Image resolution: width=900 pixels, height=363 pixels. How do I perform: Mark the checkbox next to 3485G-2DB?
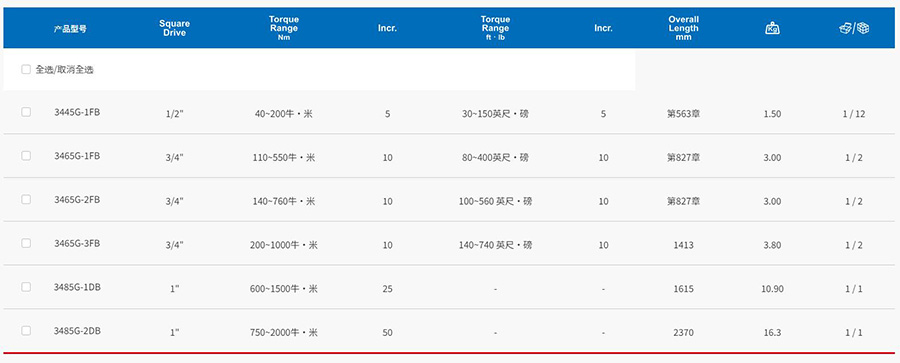[26, 330]
